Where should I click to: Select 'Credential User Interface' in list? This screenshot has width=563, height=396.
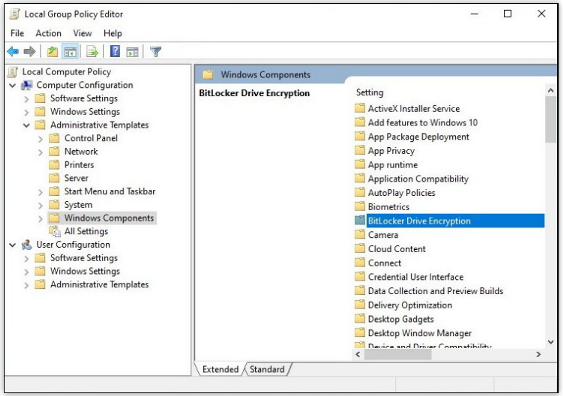[x=415, y=277]
